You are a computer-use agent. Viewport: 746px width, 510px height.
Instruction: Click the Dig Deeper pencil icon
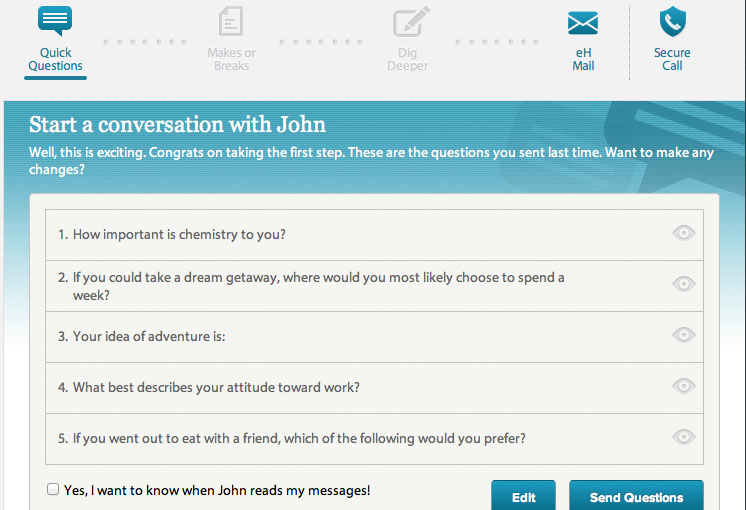(408, 21)
